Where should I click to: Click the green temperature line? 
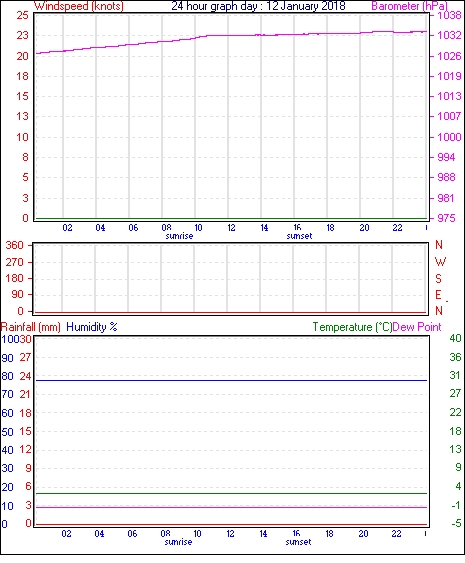tap(231, 493)
